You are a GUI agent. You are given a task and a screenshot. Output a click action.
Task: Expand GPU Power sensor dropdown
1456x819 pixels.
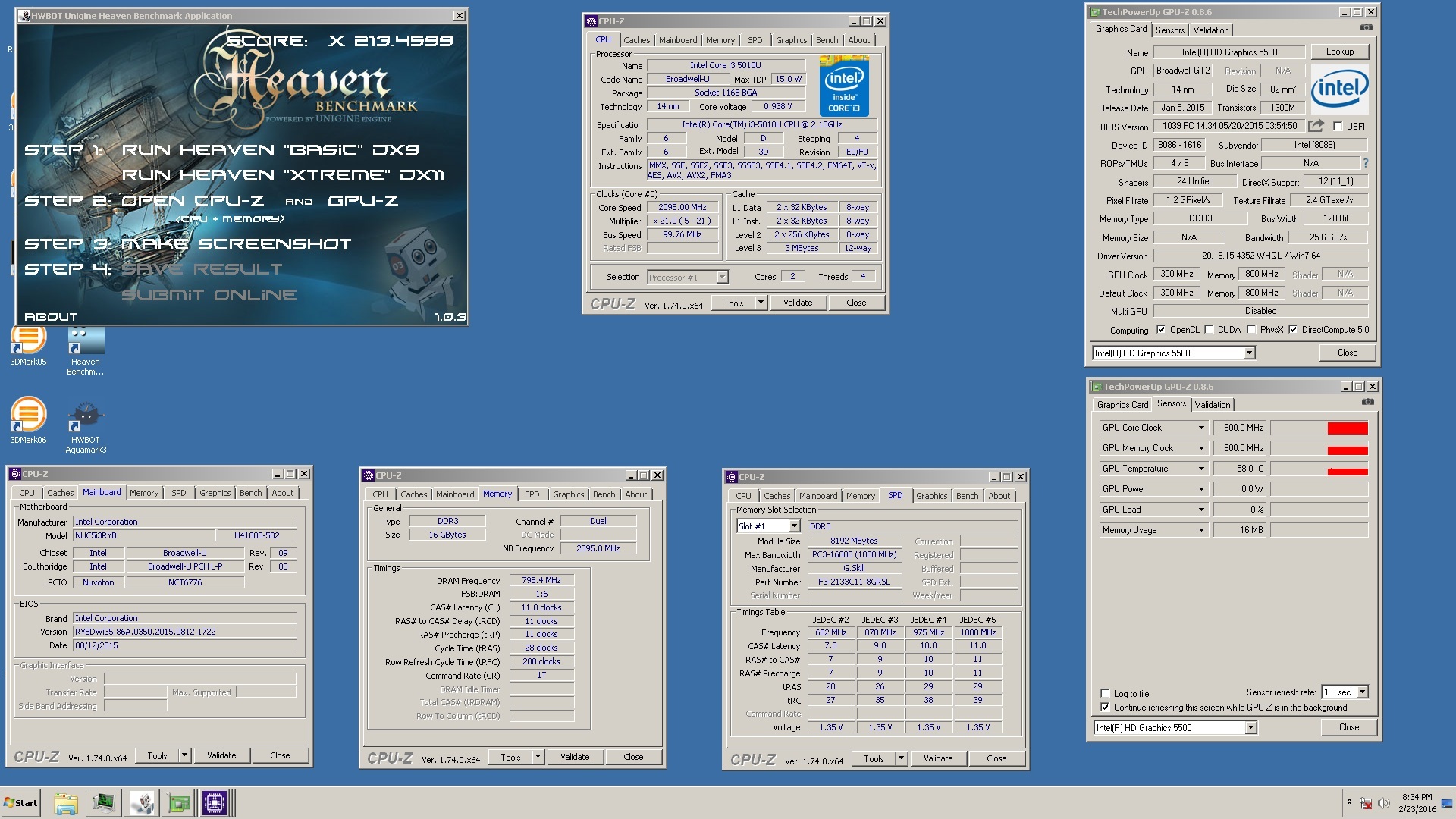pyautogui.click(x=1201, y=489)
